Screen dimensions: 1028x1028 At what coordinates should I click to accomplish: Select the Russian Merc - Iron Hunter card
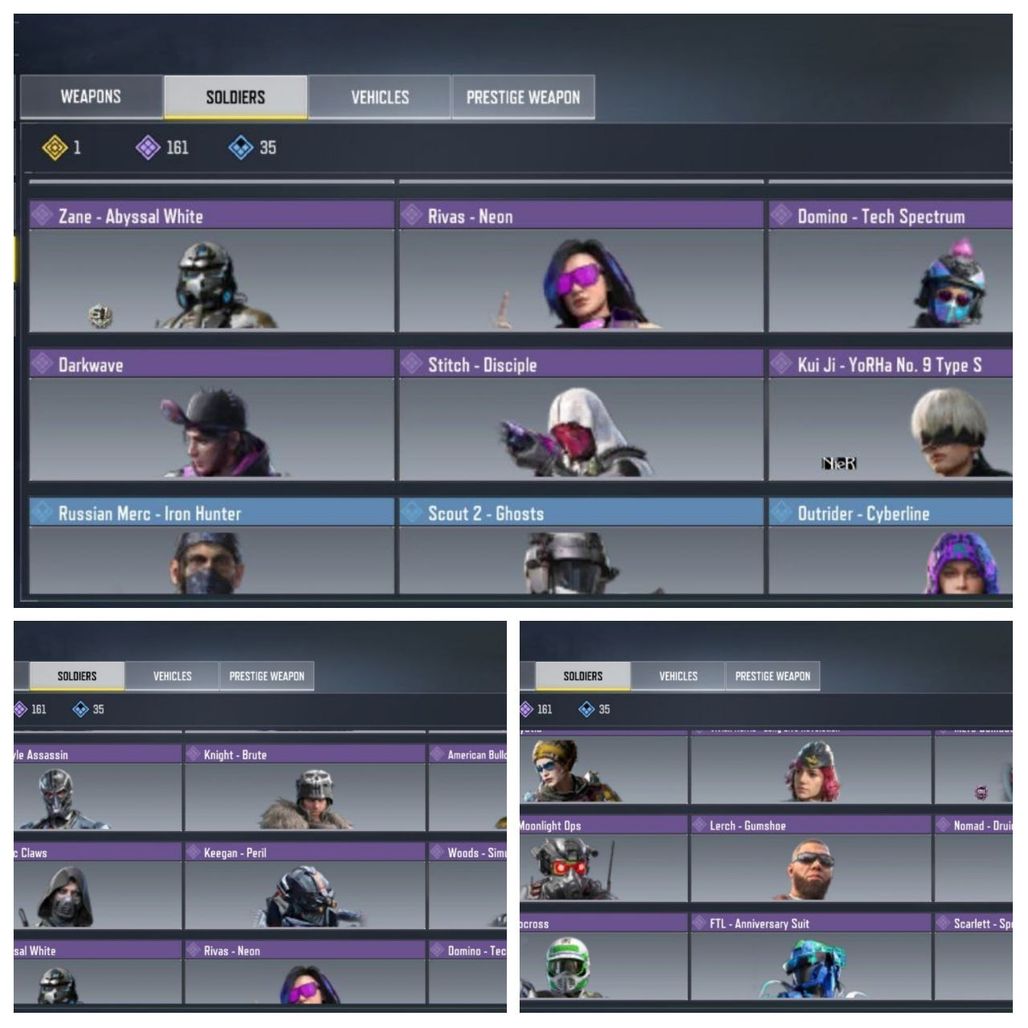point(212,546)
